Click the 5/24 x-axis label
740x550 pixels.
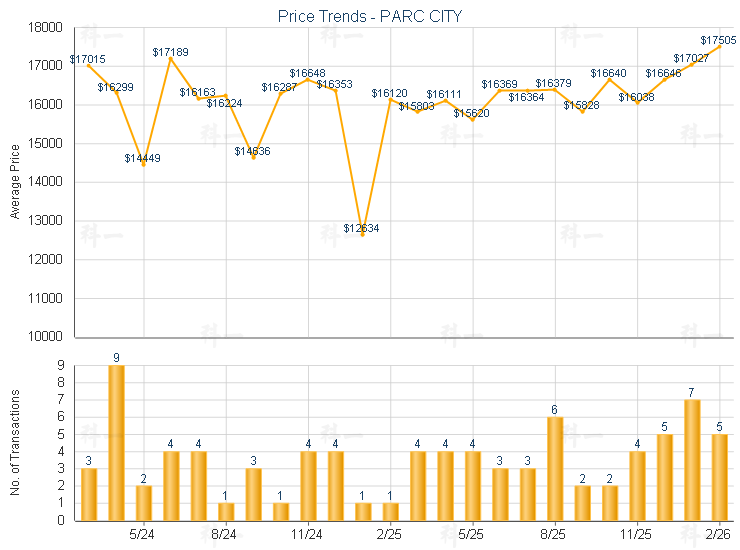(x=142, y=536)
